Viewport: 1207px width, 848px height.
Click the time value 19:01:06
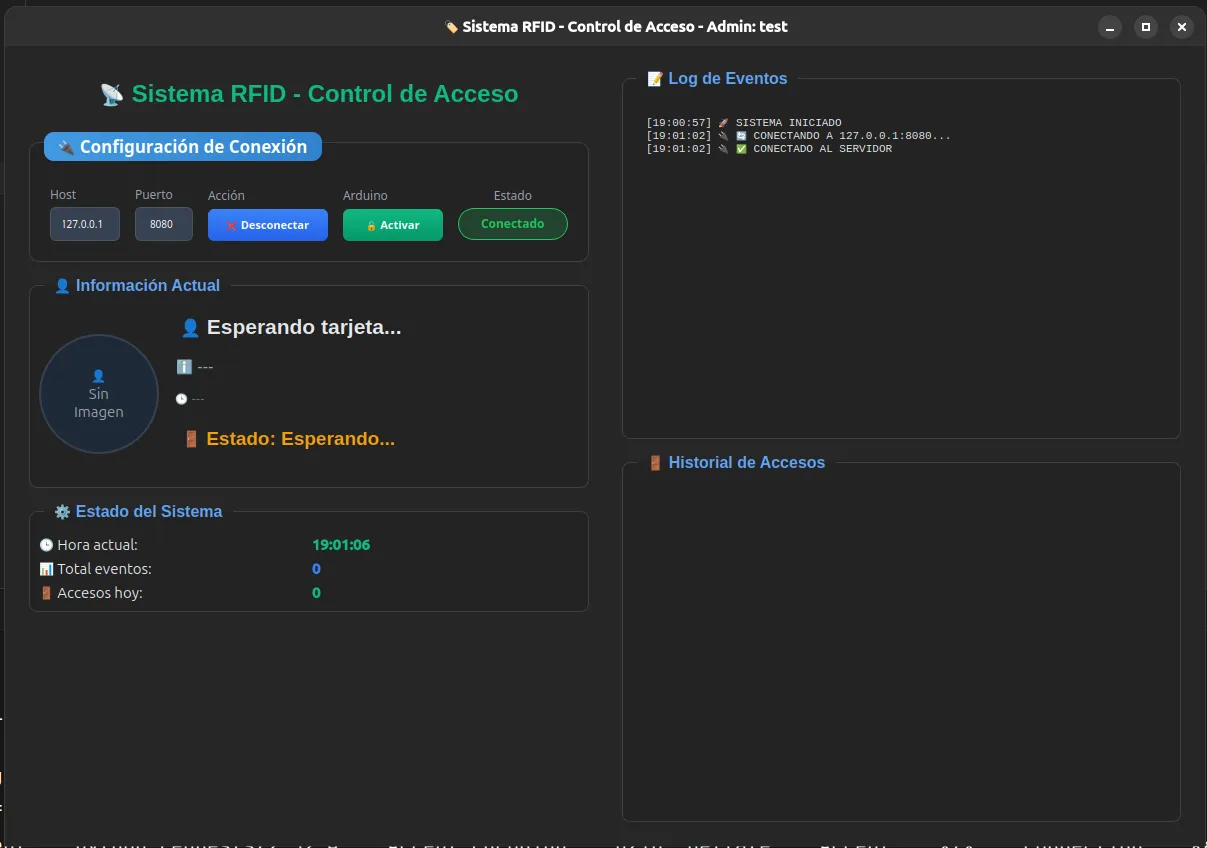(x=341, y=545)
